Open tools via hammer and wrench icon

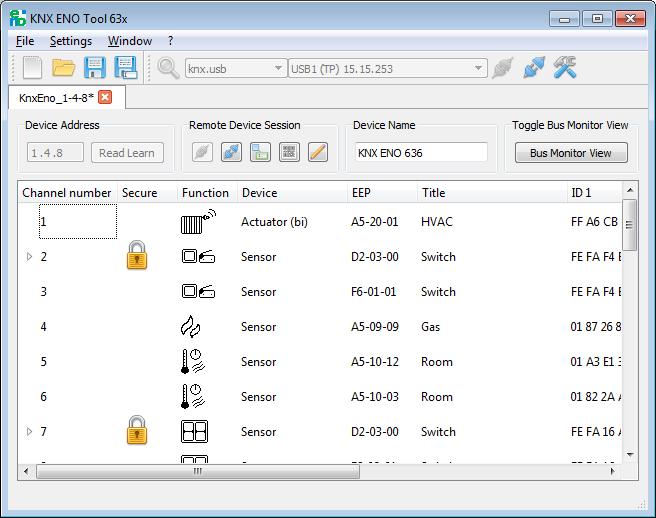pos(565,67)
